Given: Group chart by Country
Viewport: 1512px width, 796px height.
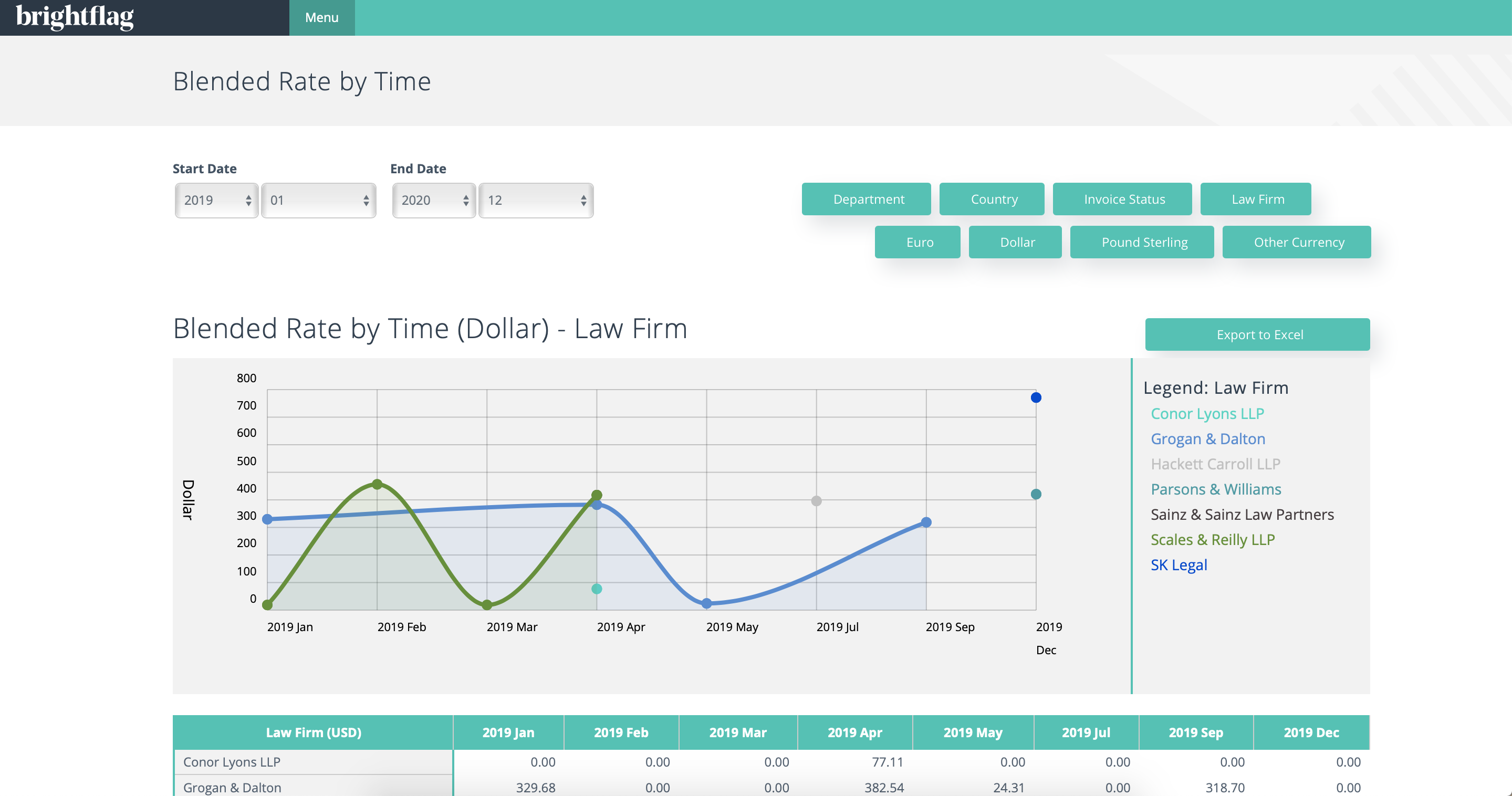Looking at the screenshot, I should [993, 199].
